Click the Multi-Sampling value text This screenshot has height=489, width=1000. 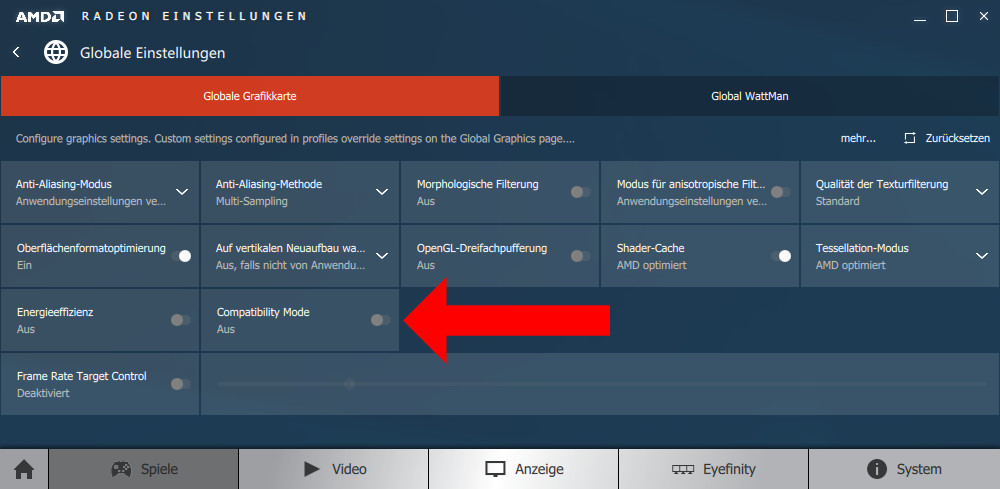click(x=252, y=201)
